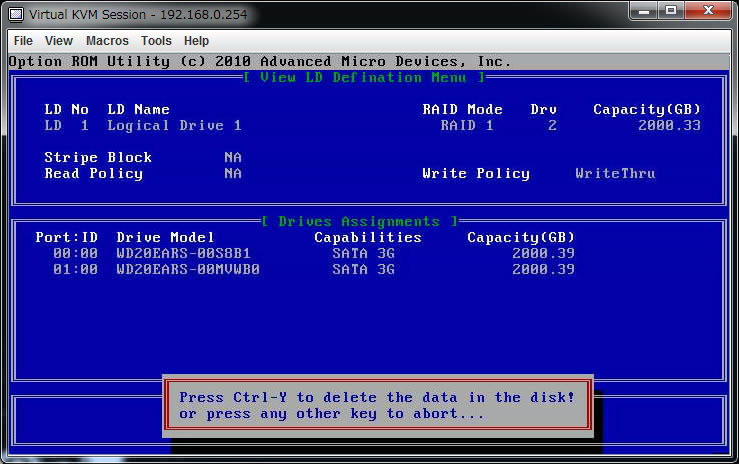Click the 'LD No' column header

tap(66, 109)
